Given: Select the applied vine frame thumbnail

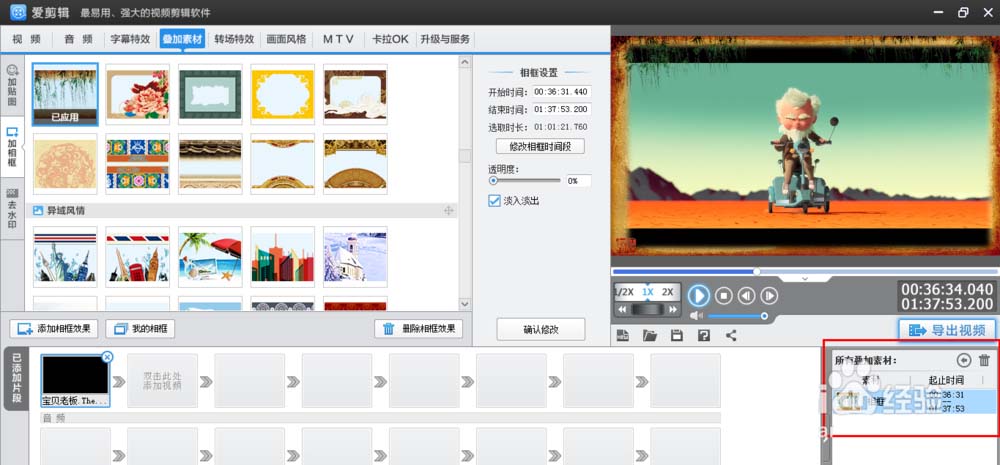Looking at the screenshot, I should 65,94.
